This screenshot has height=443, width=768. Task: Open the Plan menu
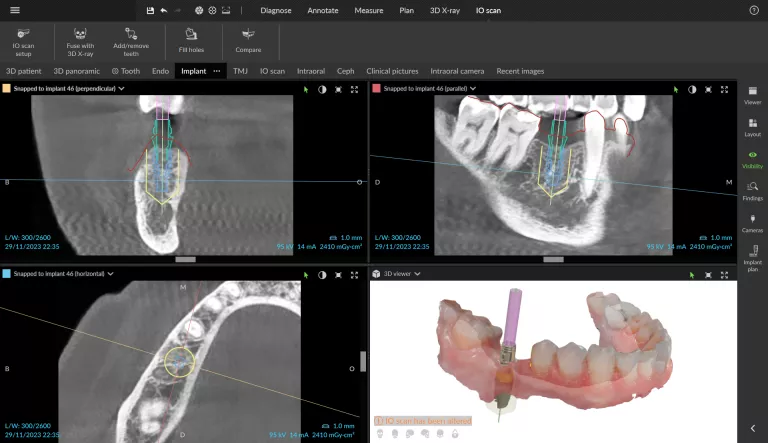(407, 10)
